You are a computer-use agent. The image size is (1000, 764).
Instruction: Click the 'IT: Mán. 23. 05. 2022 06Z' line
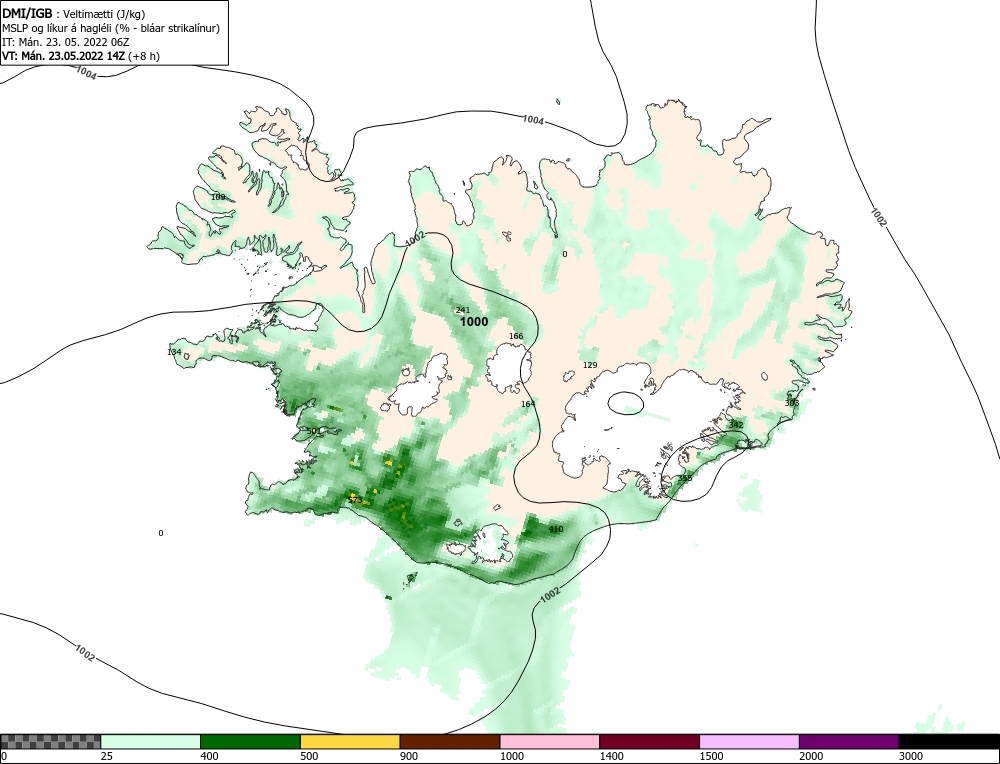[66, 42]
